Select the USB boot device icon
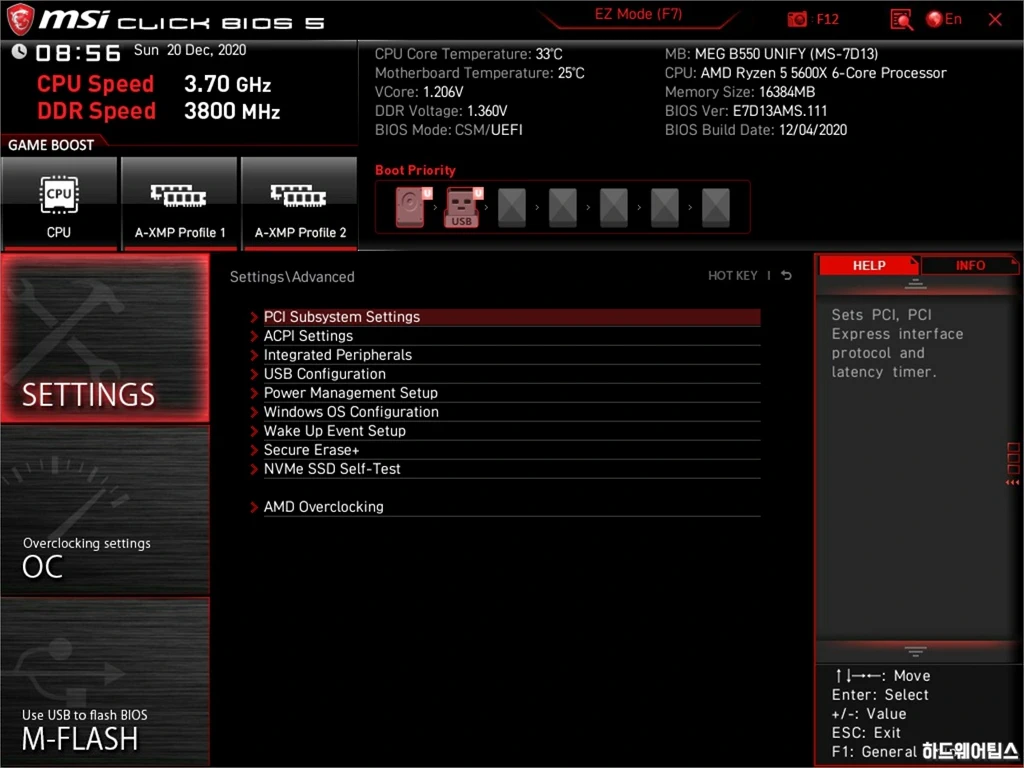The height and width of the screenshot is (768, 1024). point(462,207)
